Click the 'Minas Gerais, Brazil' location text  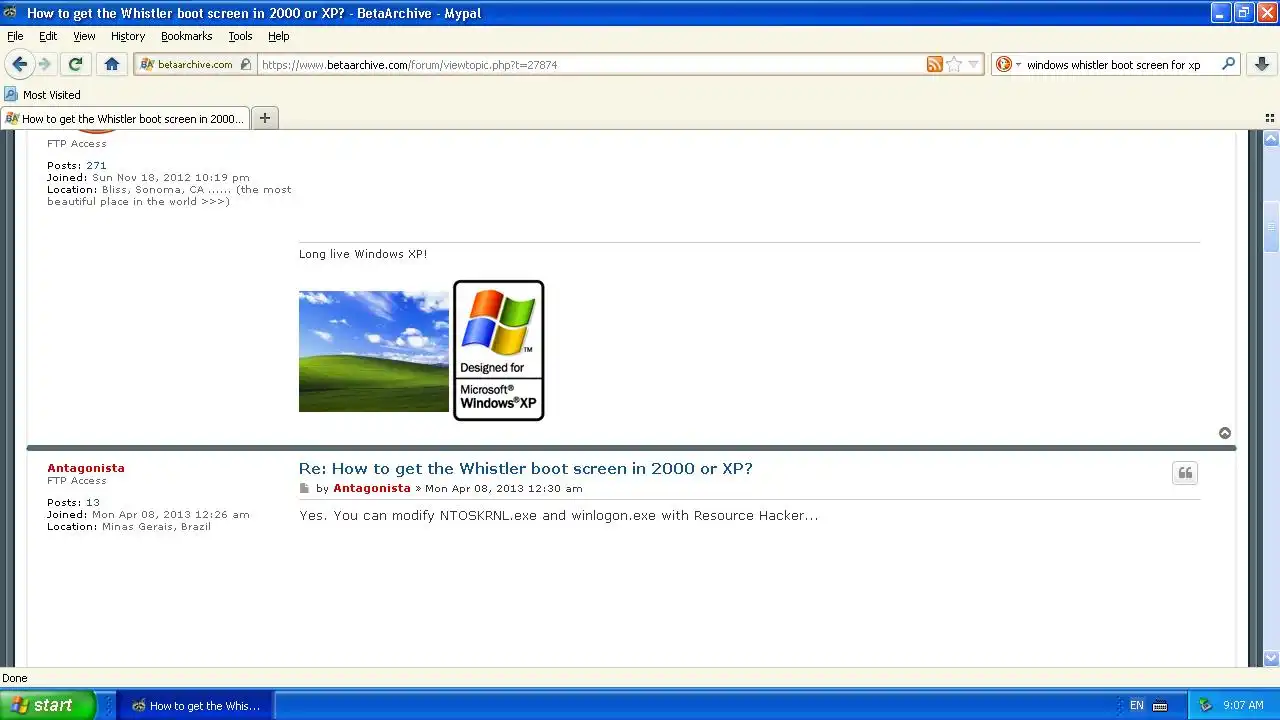click(x=156, y=526)
